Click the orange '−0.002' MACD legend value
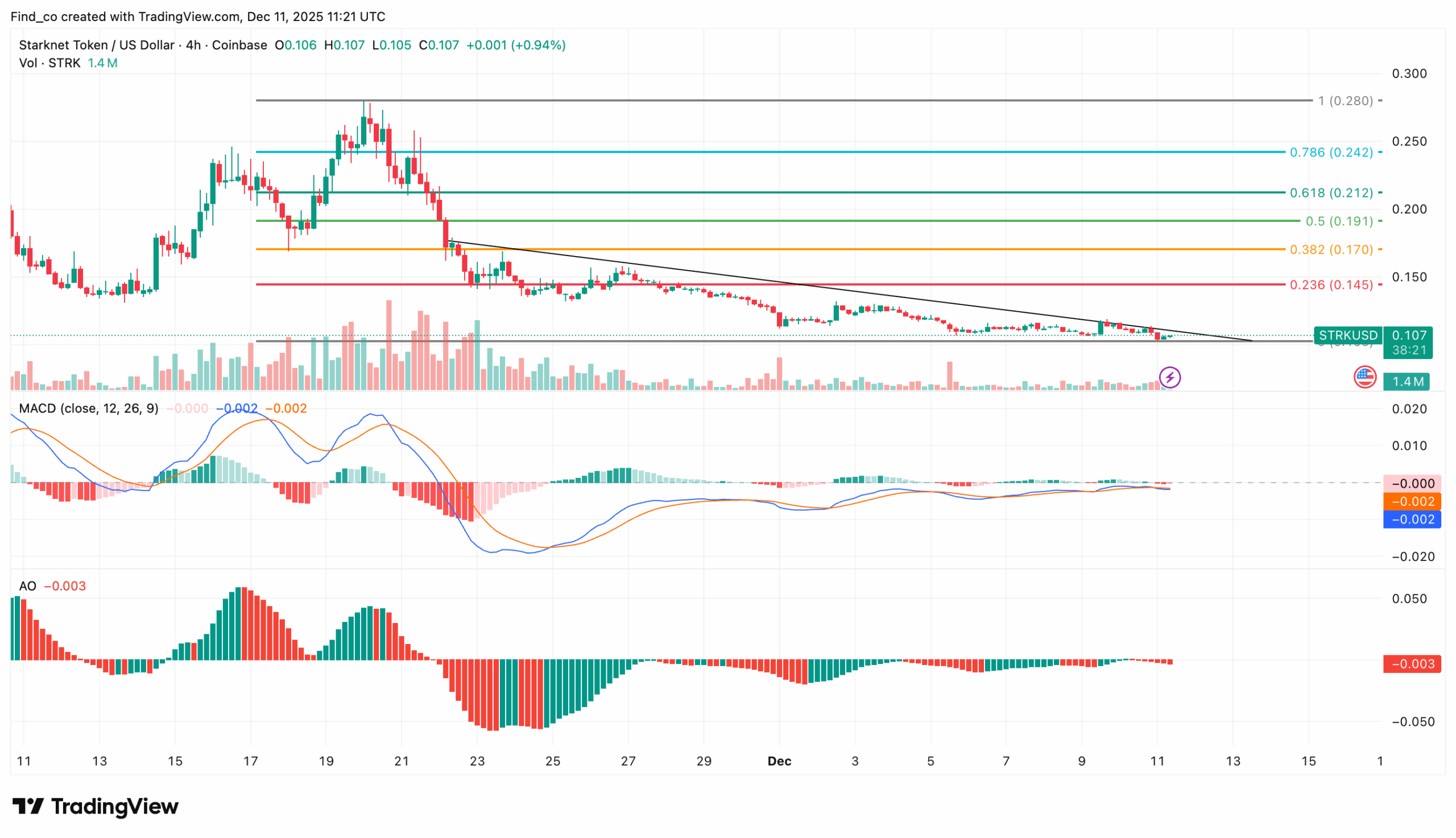This screenshot has width=1456, height=838. click(x=286, y=408)
